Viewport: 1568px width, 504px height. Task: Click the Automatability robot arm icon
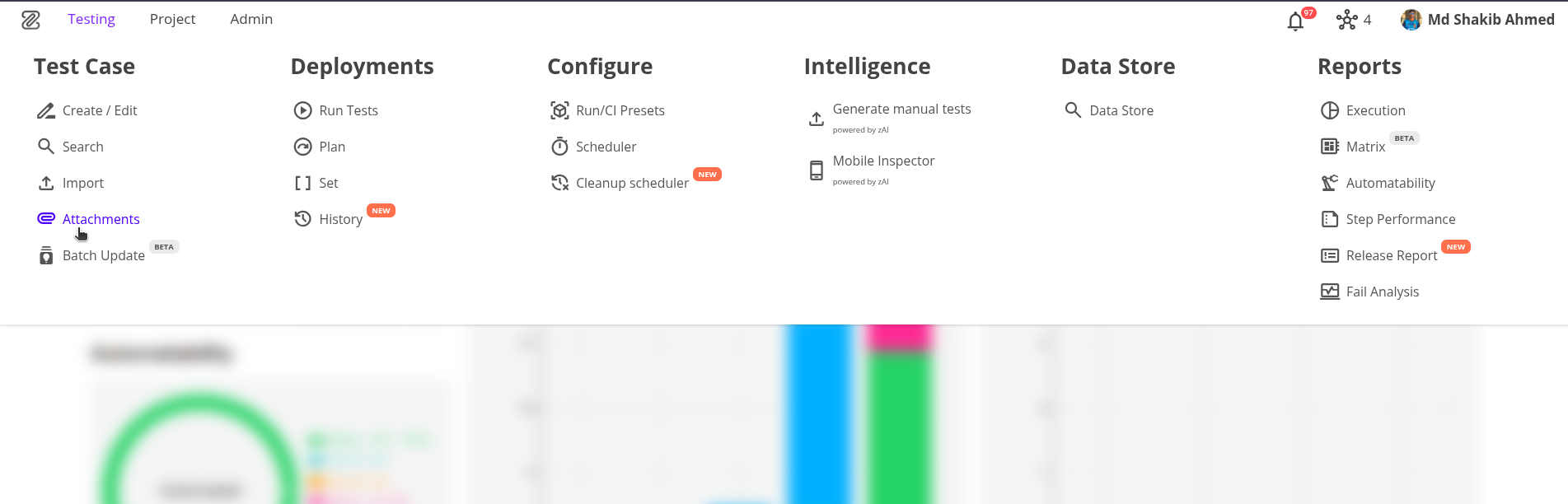coord(1329,183)
